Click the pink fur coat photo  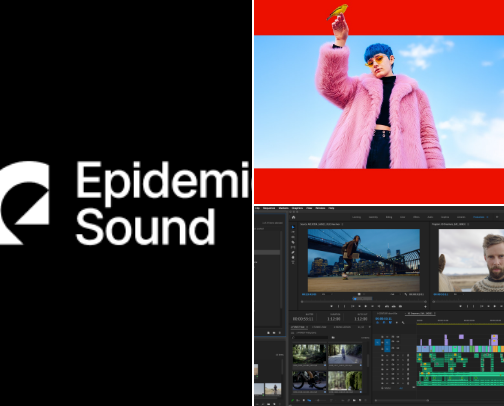379,102
